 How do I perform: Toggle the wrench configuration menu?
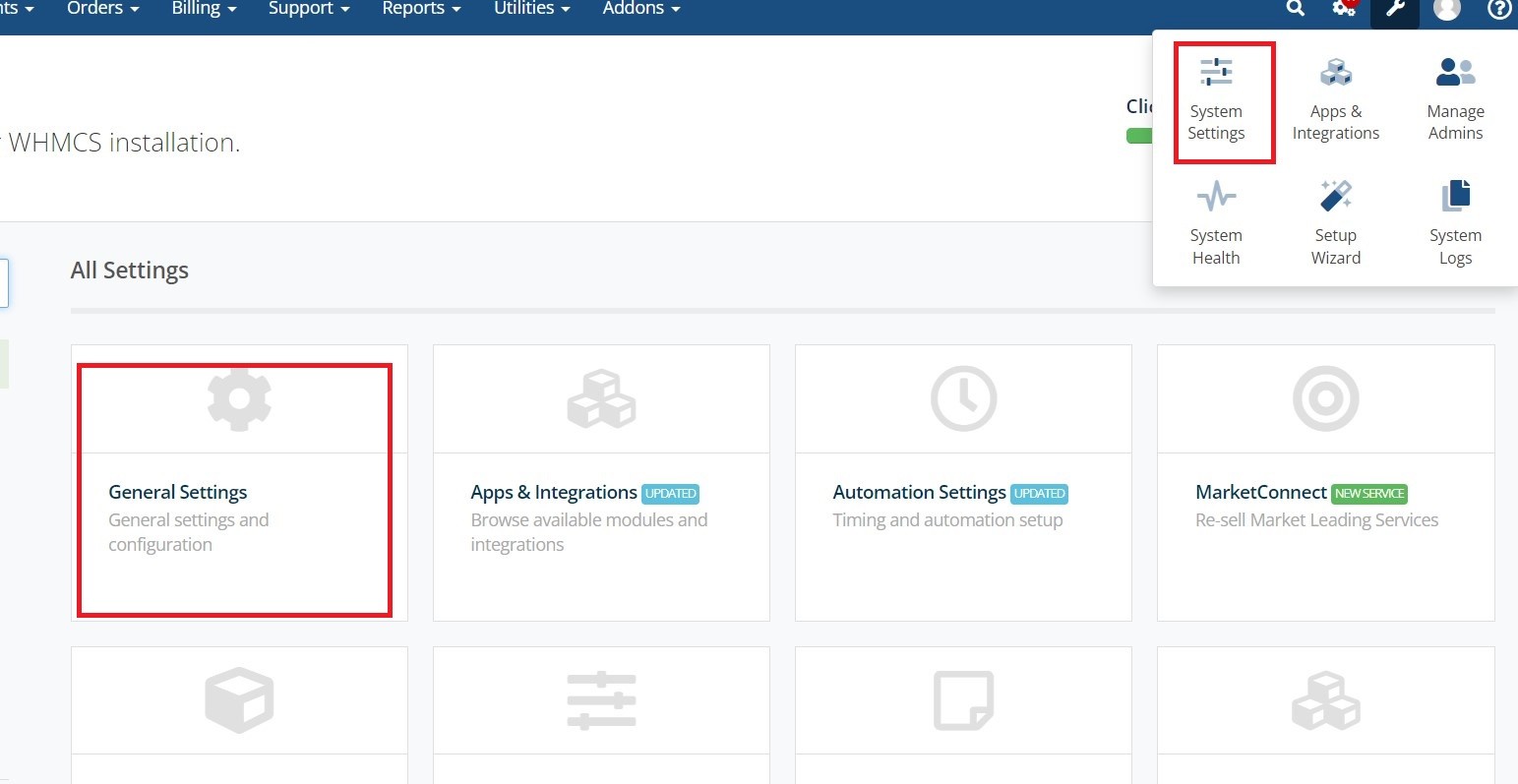coord(1395,9)
